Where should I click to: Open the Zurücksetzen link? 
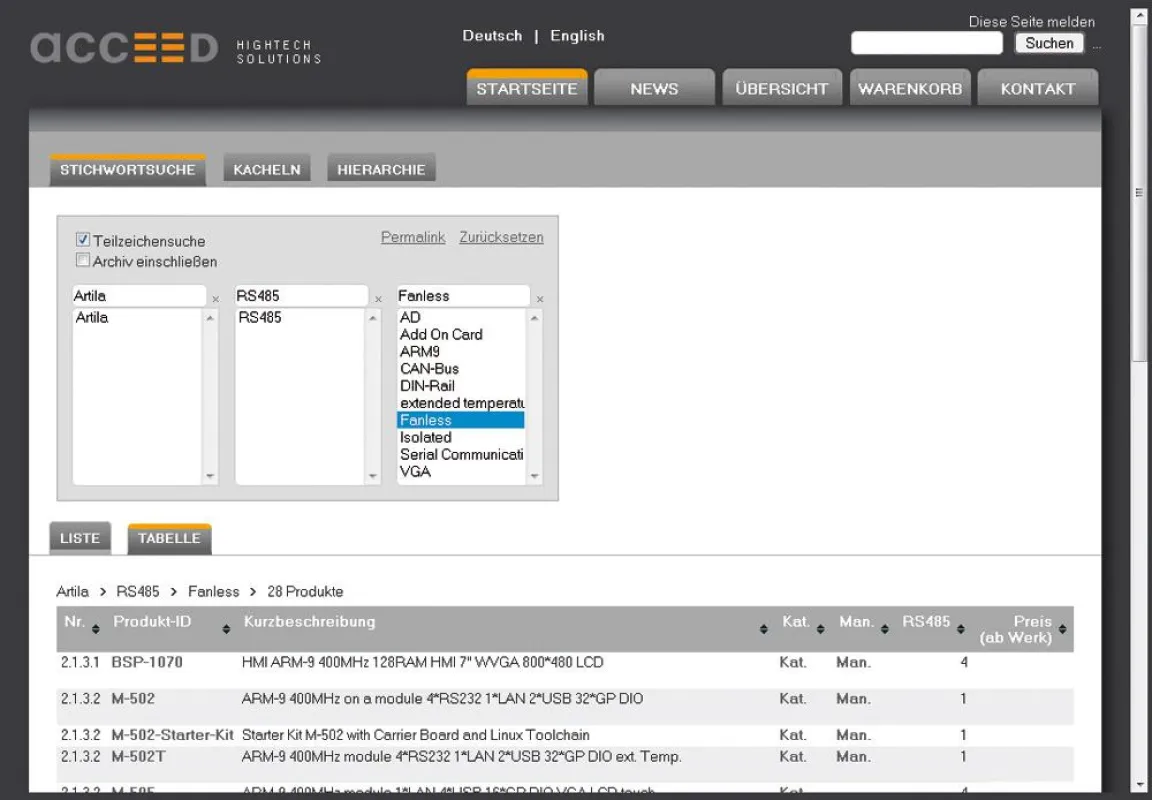pos(502,237)
